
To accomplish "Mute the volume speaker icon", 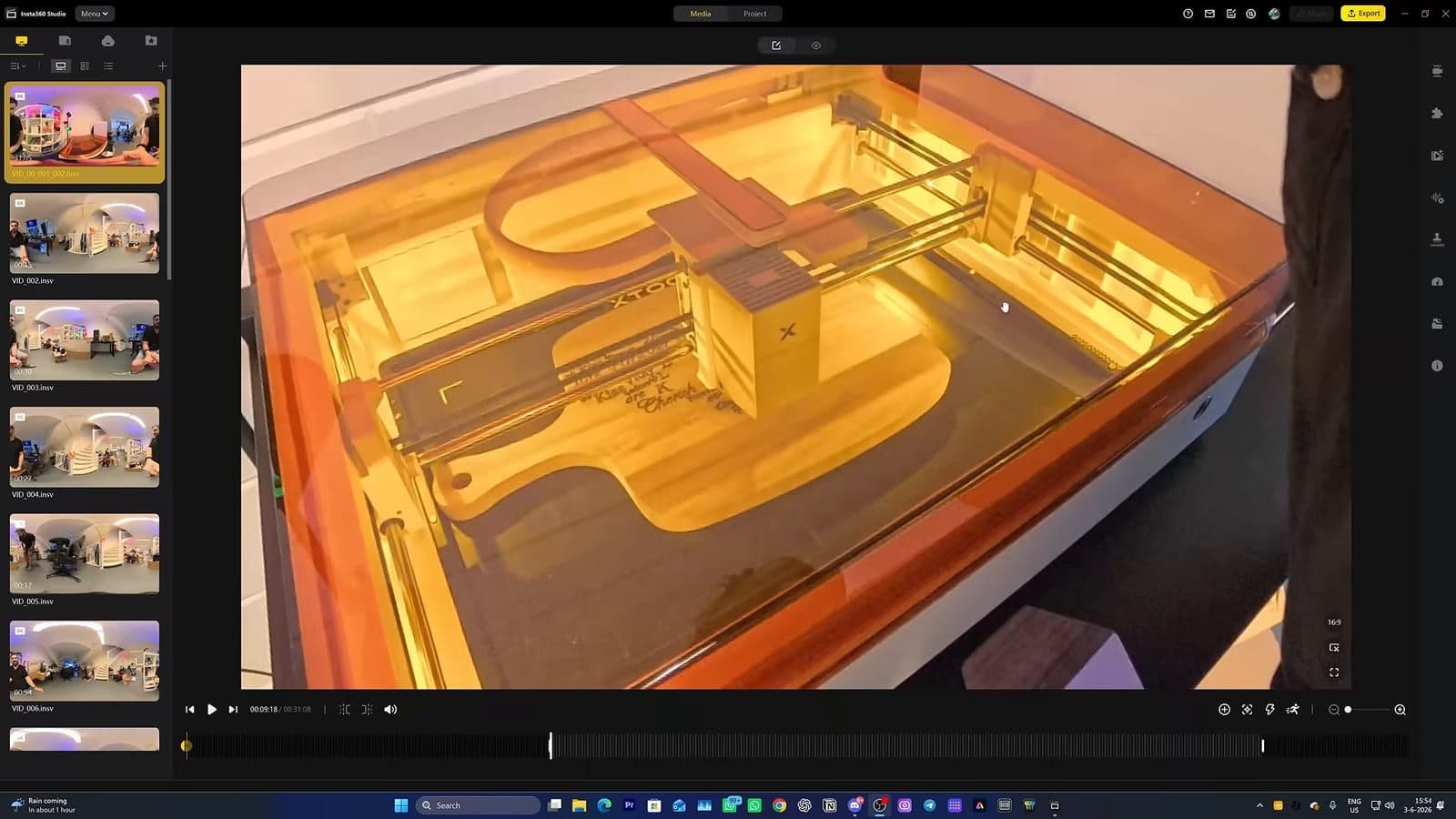I will pyautogui.click(x=390, y=710).
